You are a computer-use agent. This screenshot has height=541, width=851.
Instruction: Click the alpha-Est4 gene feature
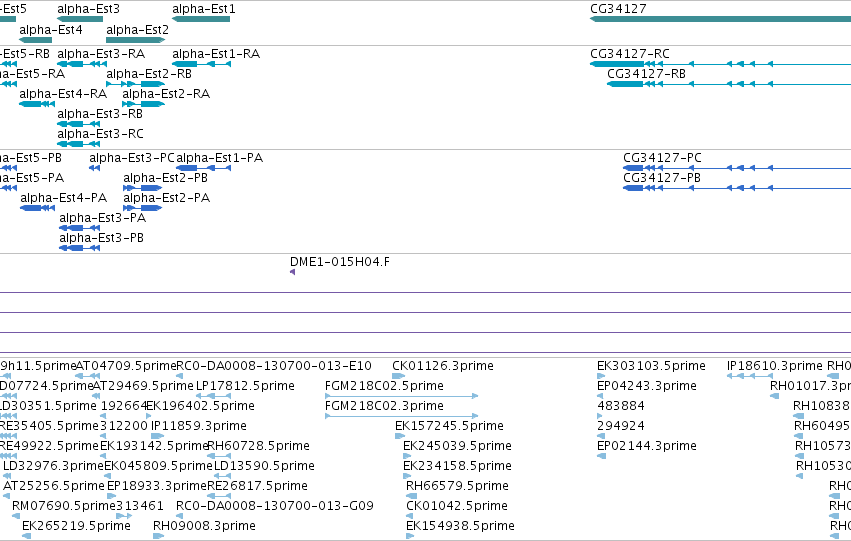[x=35, y=40]
